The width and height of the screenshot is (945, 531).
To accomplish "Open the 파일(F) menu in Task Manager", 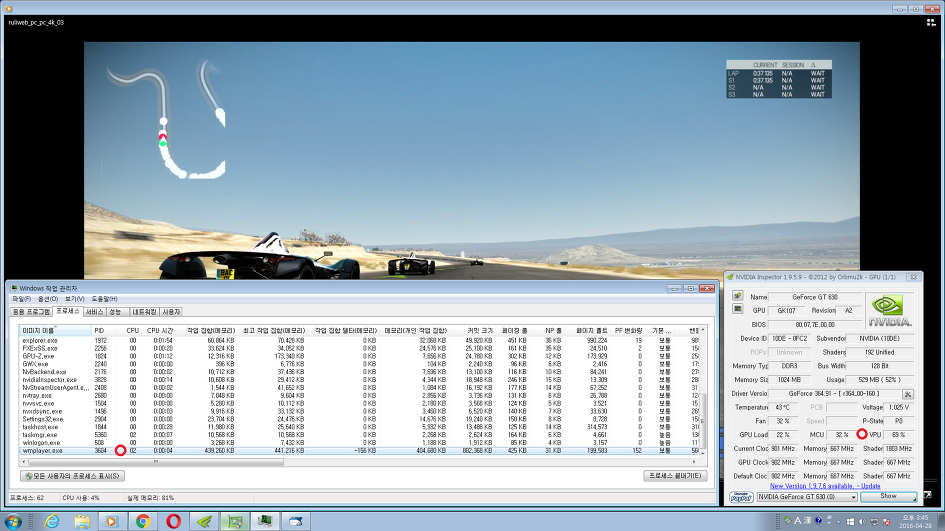I will 22,299.
